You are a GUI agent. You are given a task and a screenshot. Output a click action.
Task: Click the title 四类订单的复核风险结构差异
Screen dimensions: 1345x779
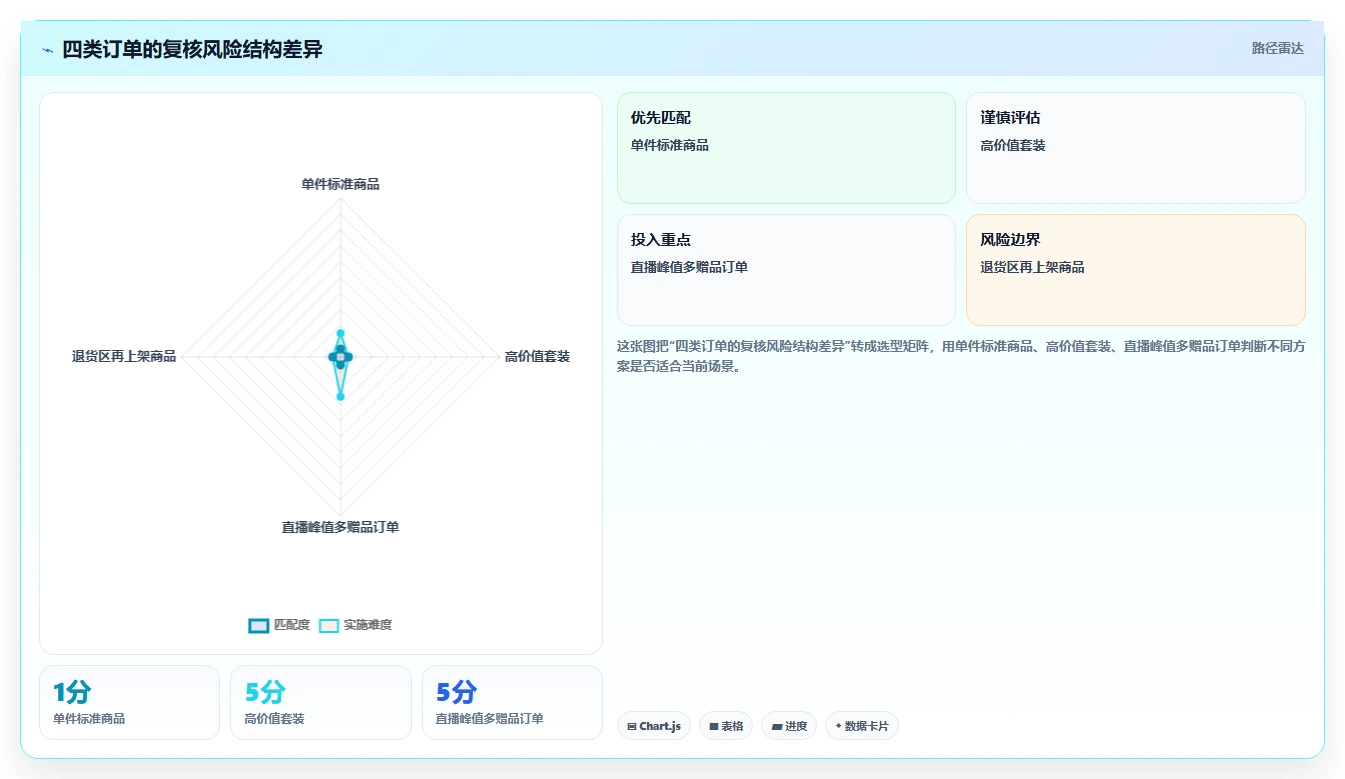pos(192,49)
